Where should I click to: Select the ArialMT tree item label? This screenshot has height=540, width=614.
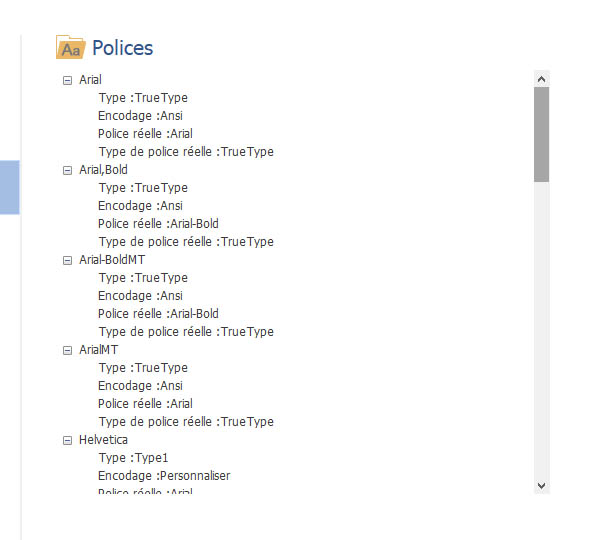pos(98,350)
